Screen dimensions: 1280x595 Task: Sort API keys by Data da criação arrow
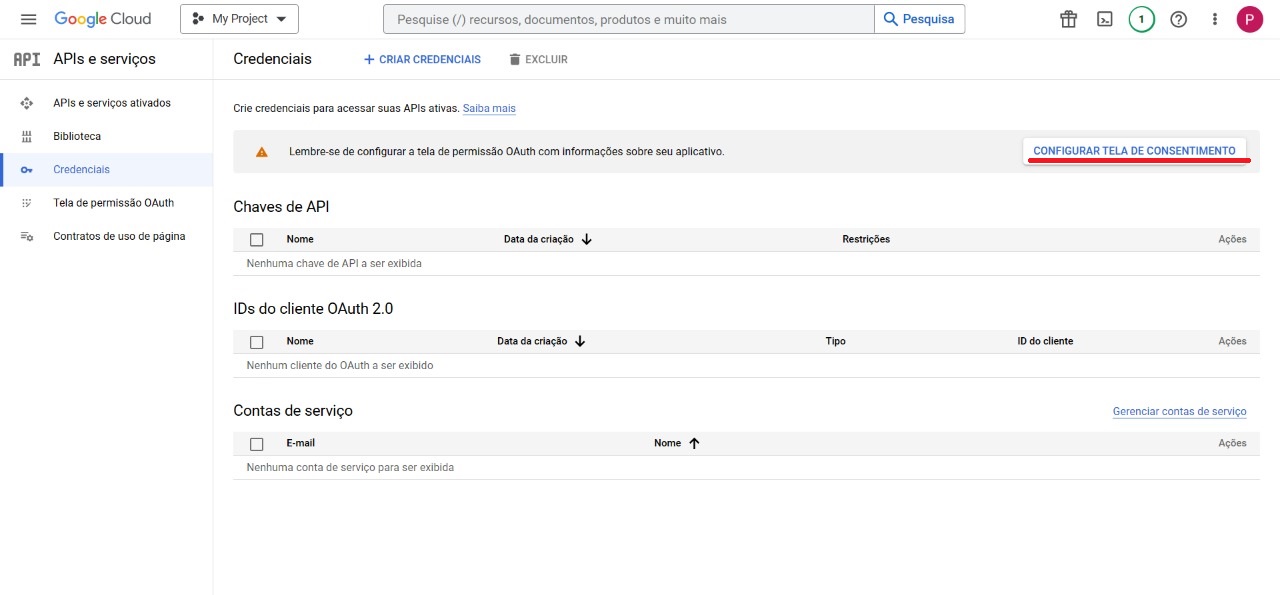click(587, 239)
